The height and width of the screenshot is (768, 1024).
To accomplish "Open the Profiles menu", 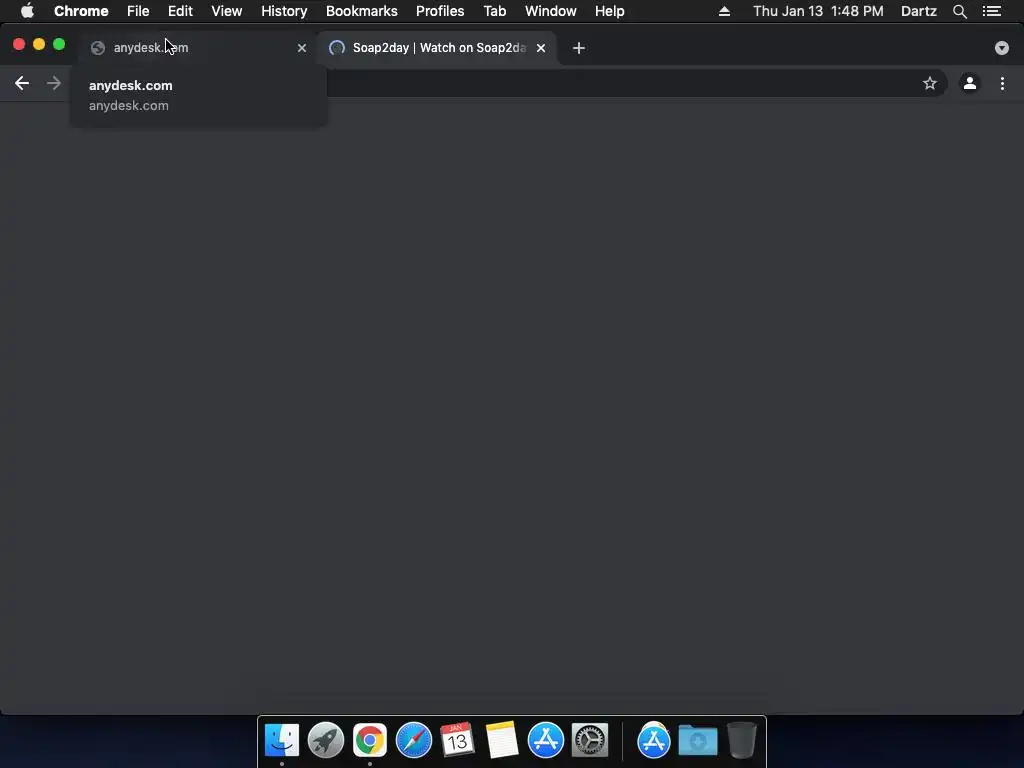I will click(440, 11).
